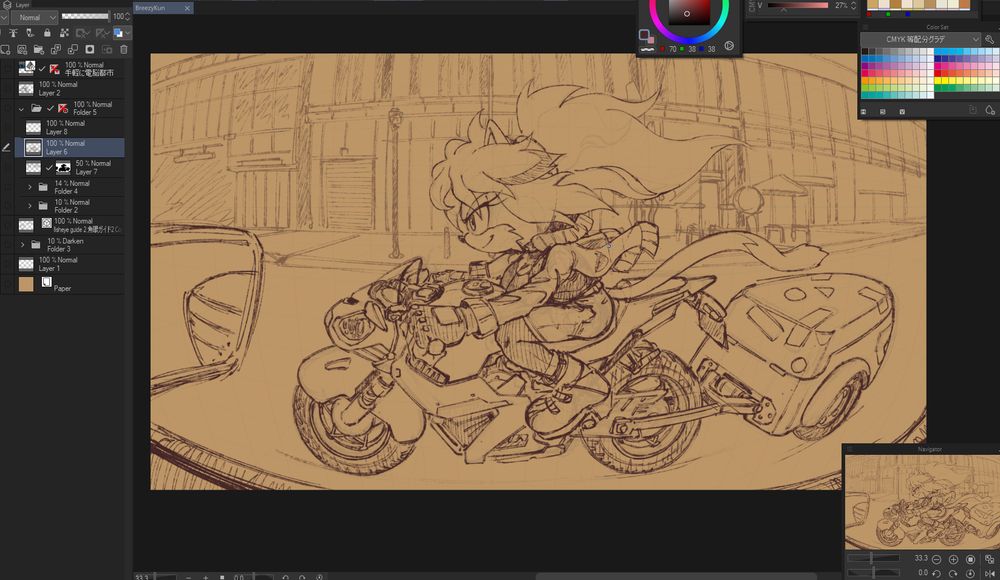This screenshot has width=1000, height=580.
Task: Click the Paper layer color swatch thumbnail
Action: pos(26,284)
